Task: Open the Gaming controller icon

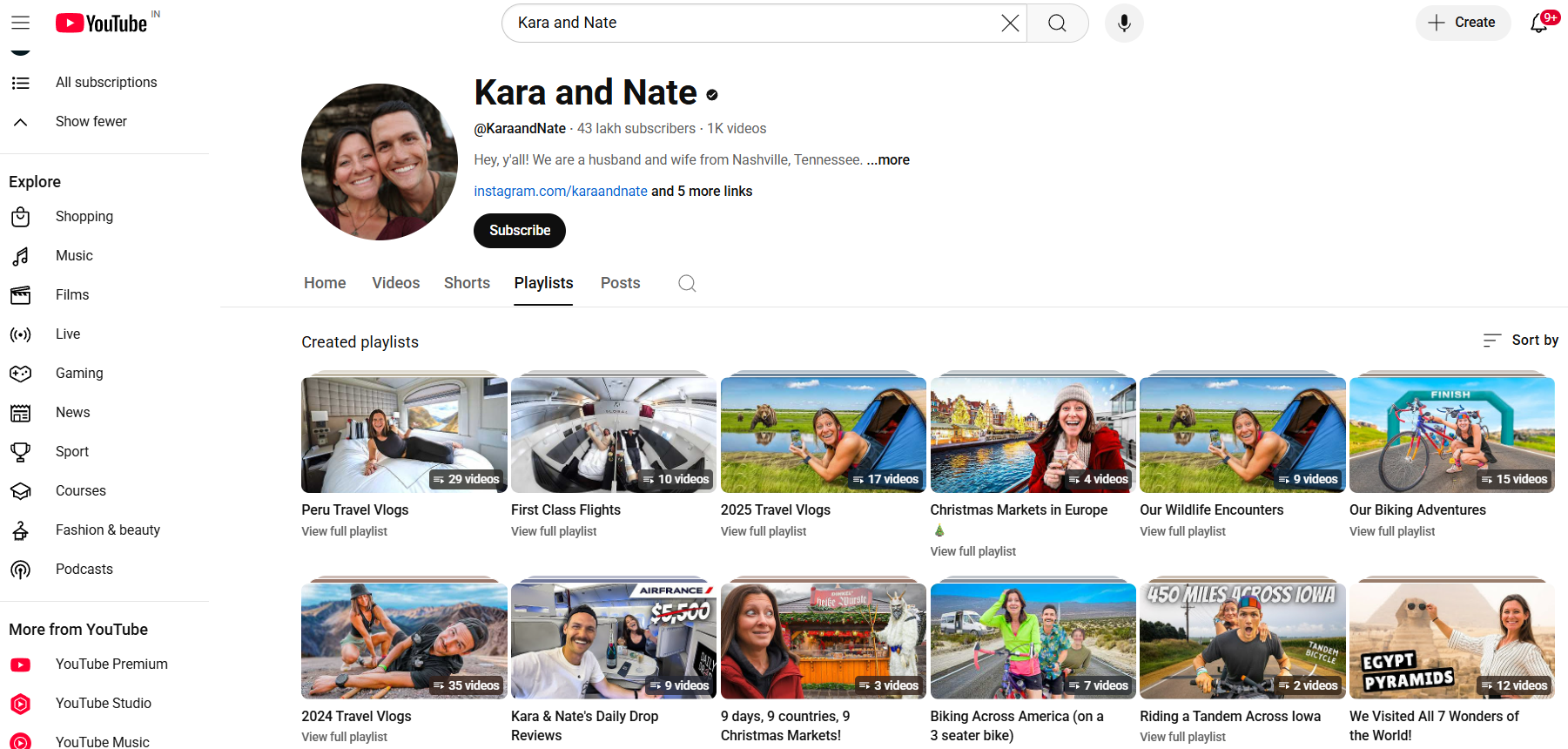Action: (21, 374)
